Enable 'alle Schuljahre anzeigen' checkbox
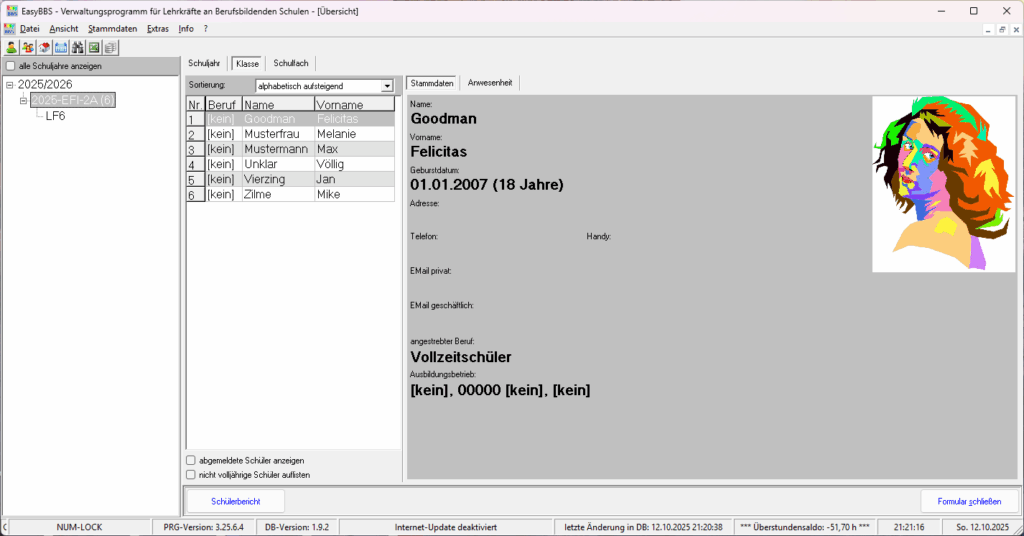Screen dimensions: 1024x536 point(11,66)
